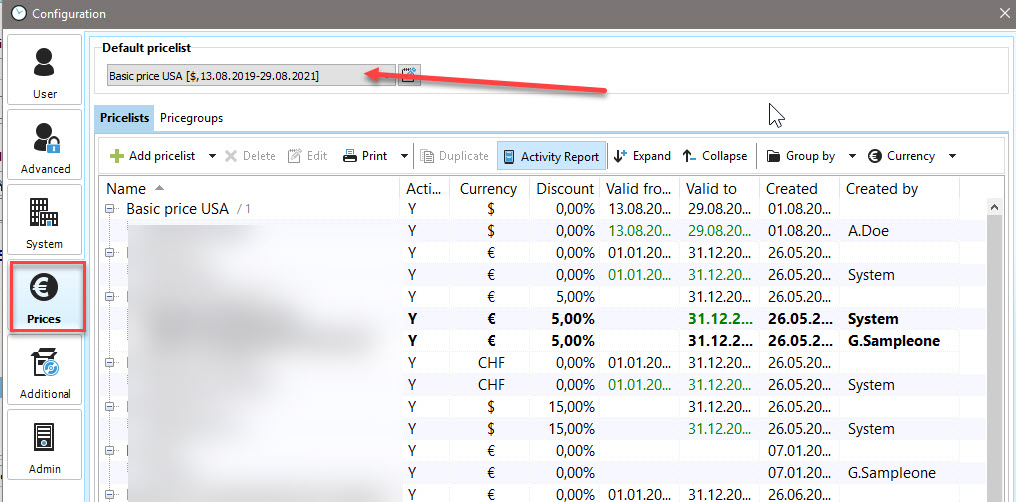Click Expand to expand all groups
This screenshot has height=502, width=1016.
click(642, 156)
